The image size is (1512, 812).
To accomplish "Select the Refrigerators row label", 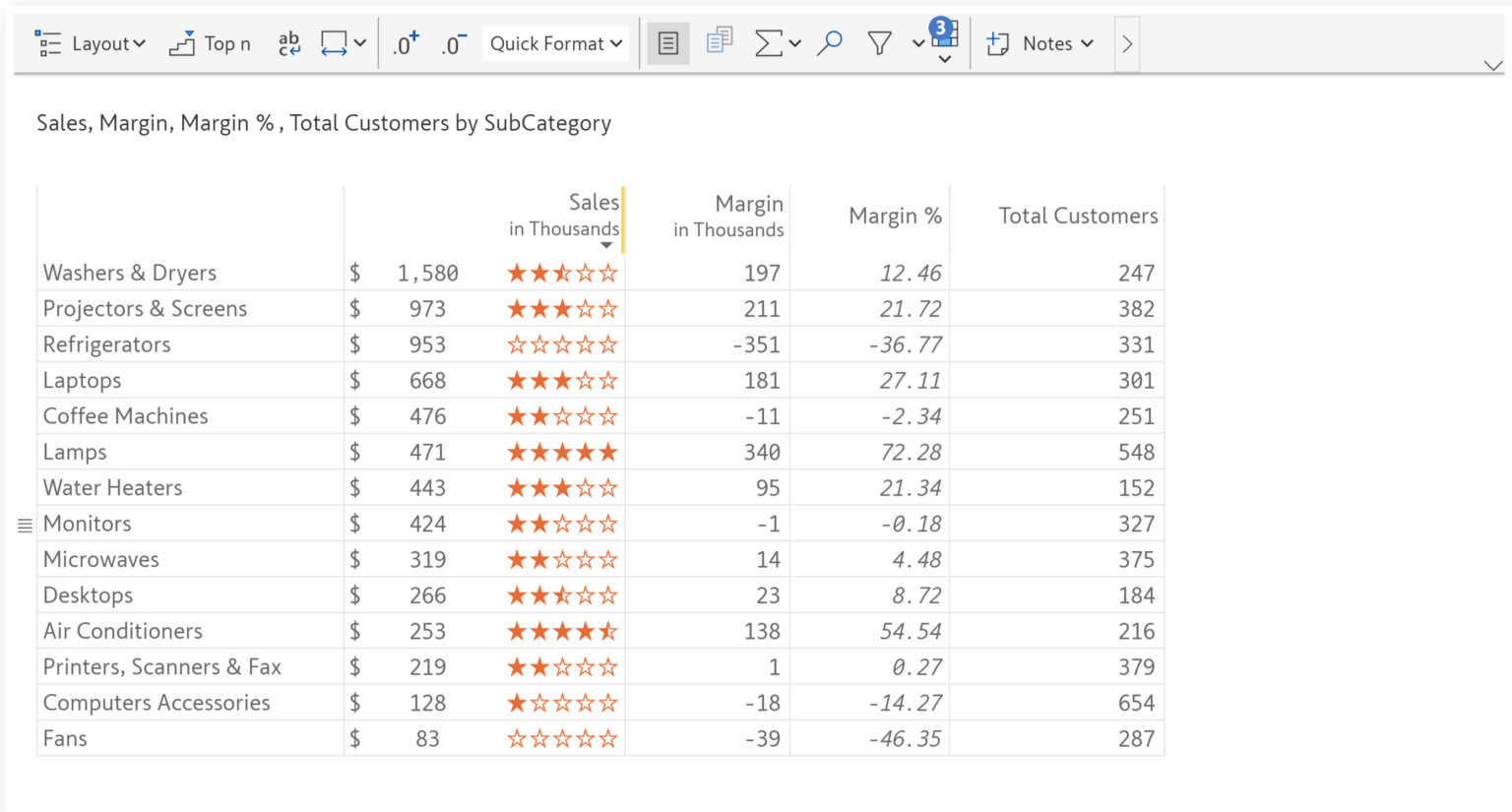I will (x=106, y=344).
